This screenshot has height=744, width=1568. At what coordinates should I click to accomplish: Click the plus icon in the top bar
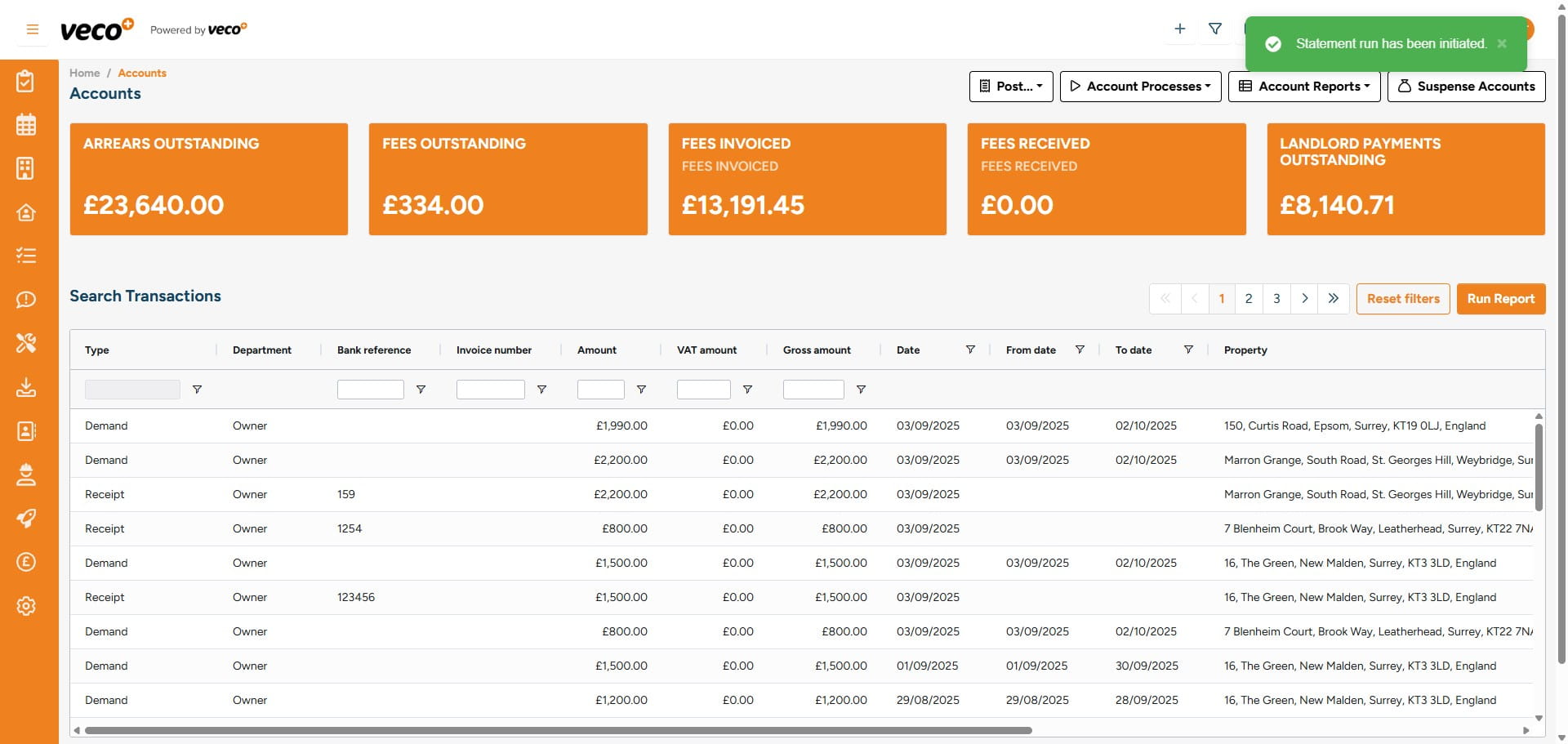(x=1179, y=29)
